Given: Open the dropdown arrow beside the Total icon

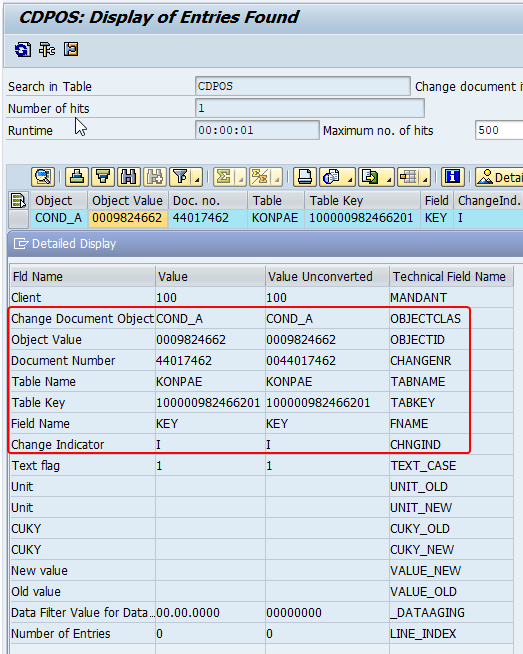Looking at the screenshot, I should coord(241,177).
